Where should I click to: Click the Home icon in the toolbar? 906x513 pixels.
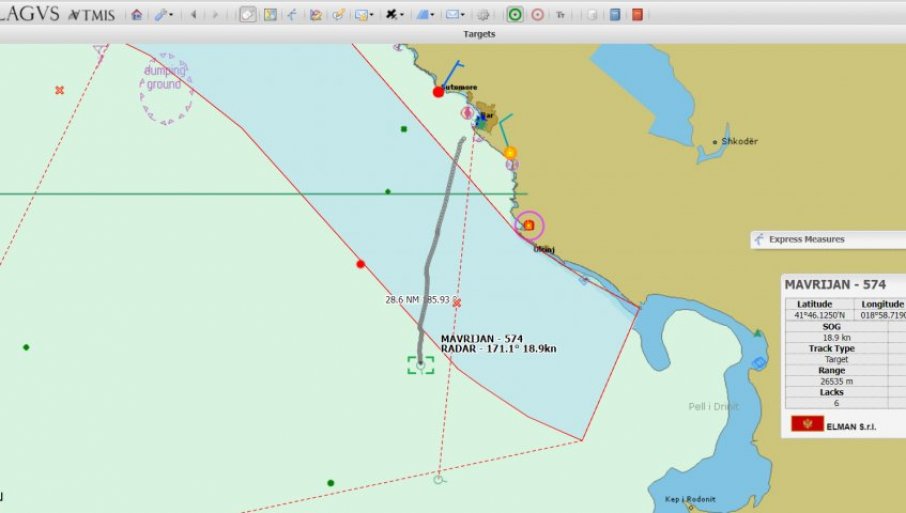(136, 15)
